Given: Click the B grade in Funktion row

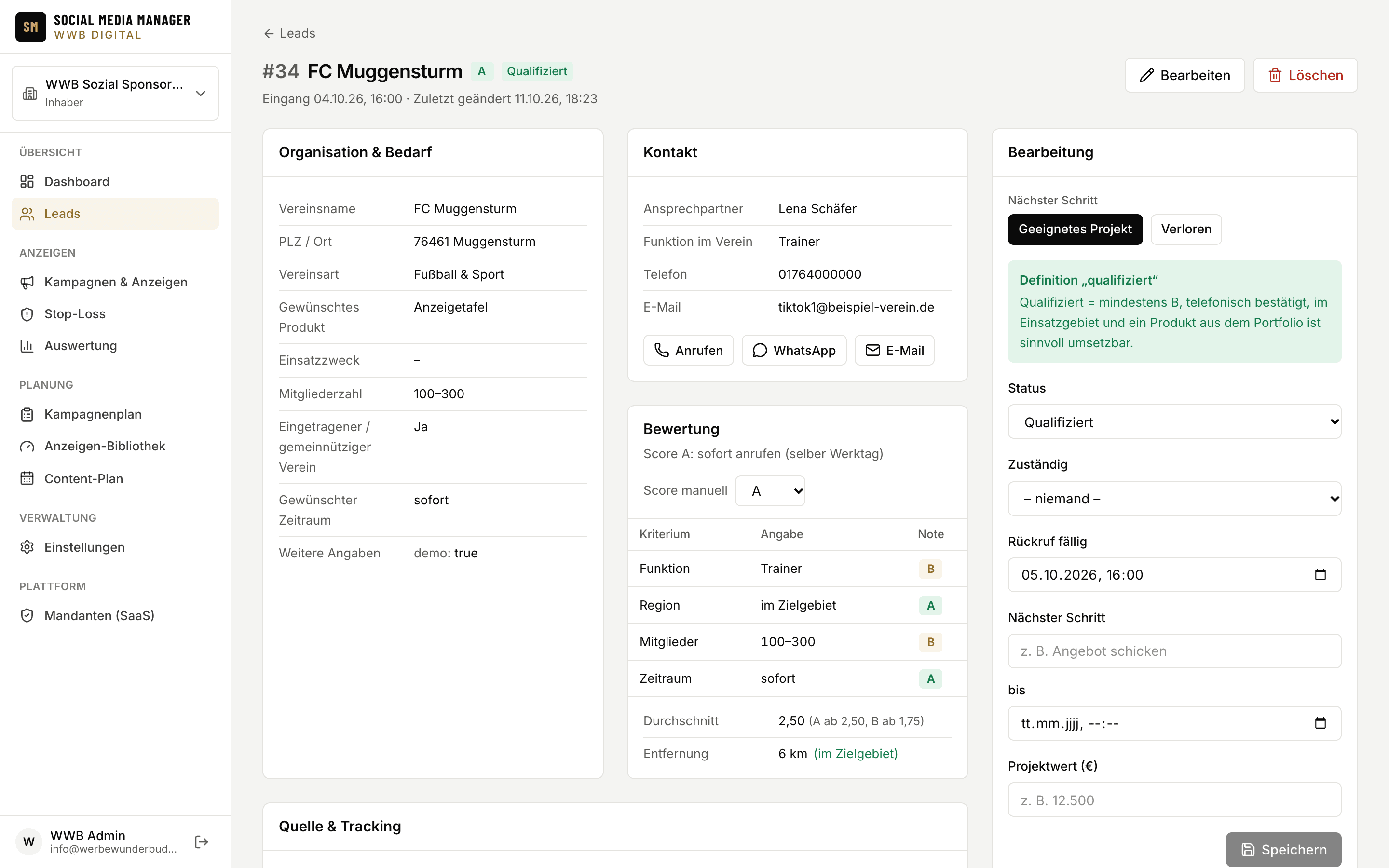Looking at the screenshot, I should tap(930, 569).
